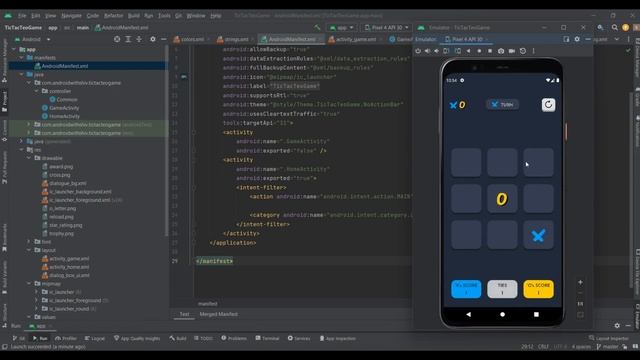This screenshot has height=360, width=640.
Task: Click emulator rotate left icon
Action: tap(446, 51)
